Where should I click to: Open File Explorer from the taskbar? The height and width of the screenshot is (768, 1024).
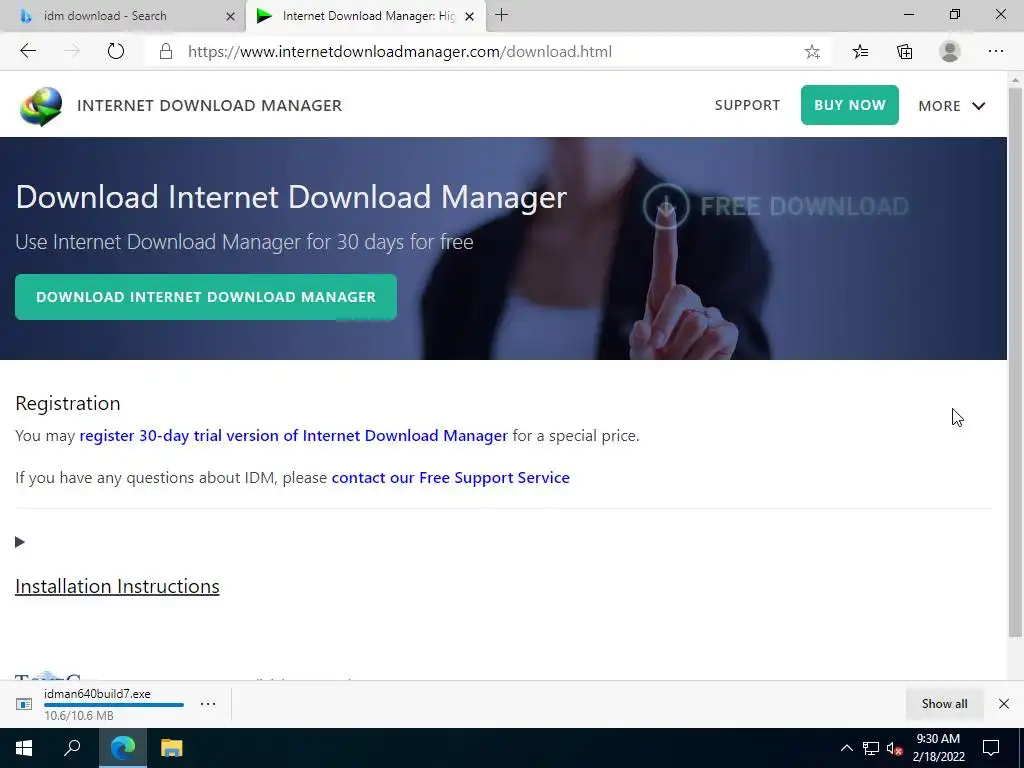(172, 748)
